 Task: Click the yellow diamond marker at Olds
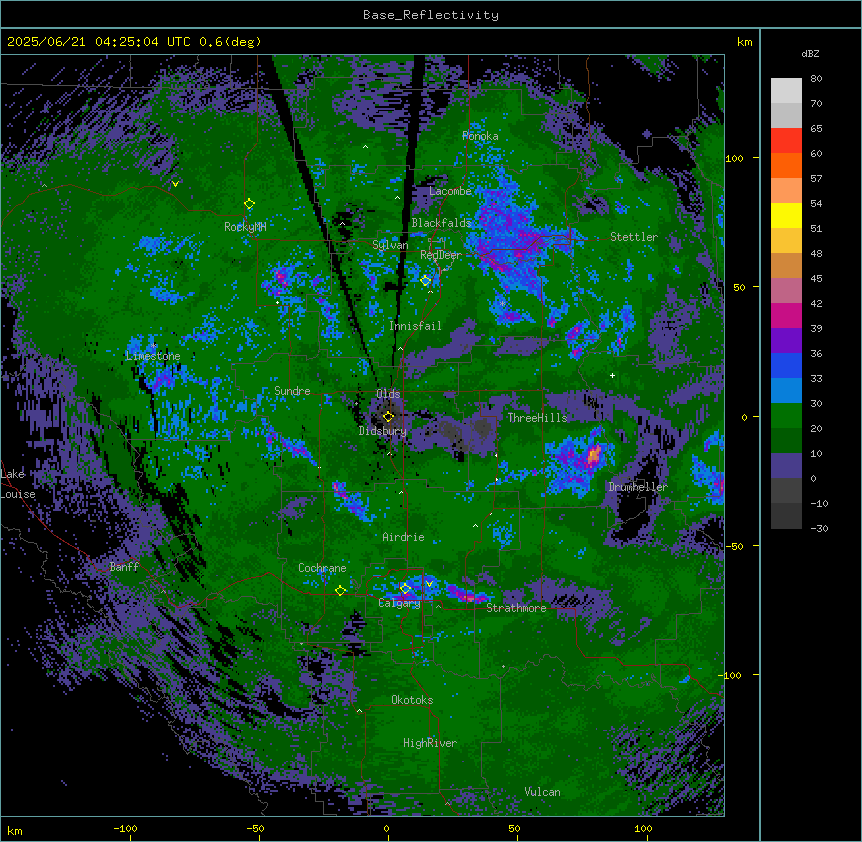388,416
